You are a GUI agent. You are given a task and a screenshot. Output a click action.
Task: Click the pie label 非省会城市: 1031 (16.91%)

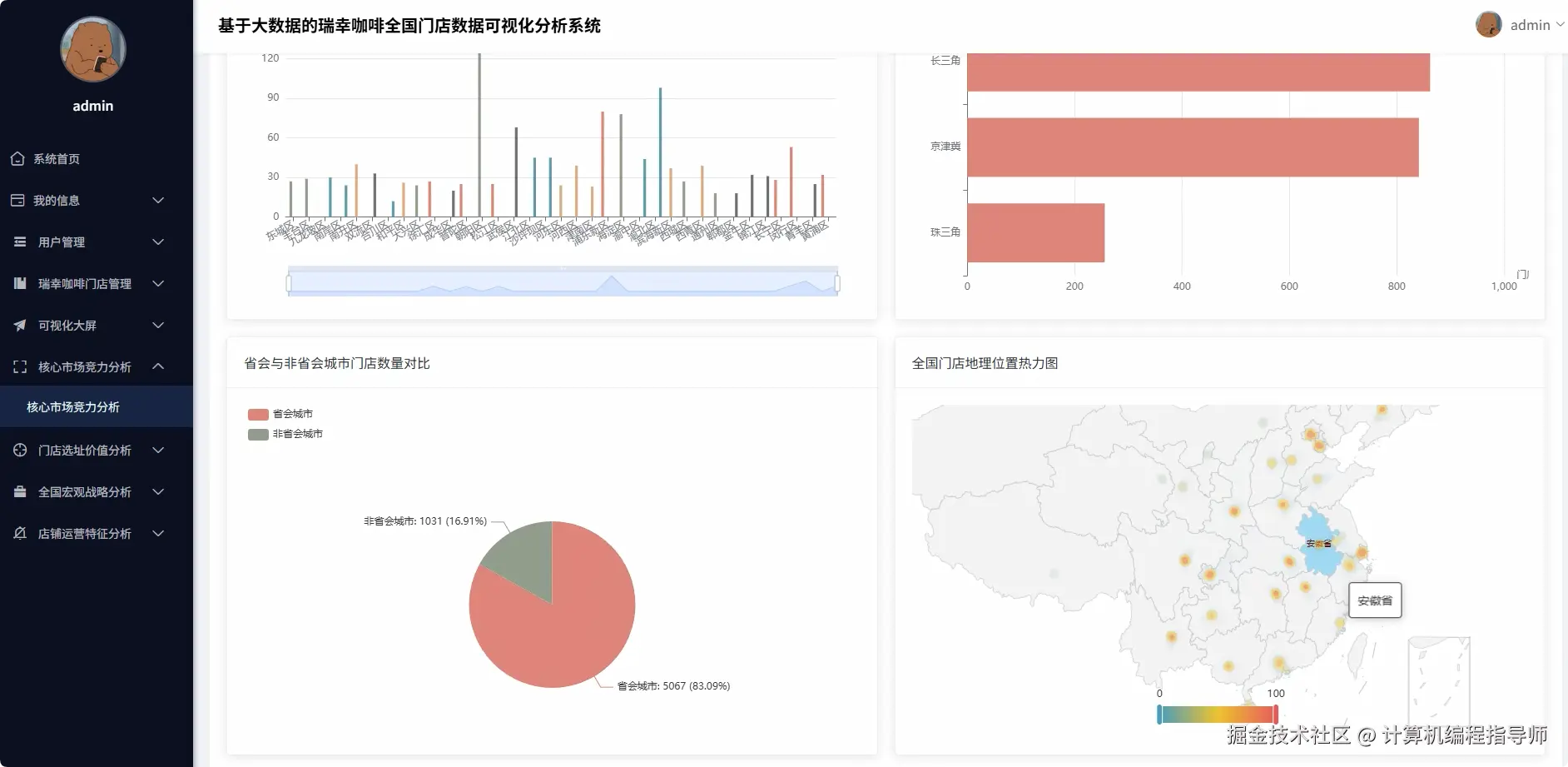(x=425, y=521)
